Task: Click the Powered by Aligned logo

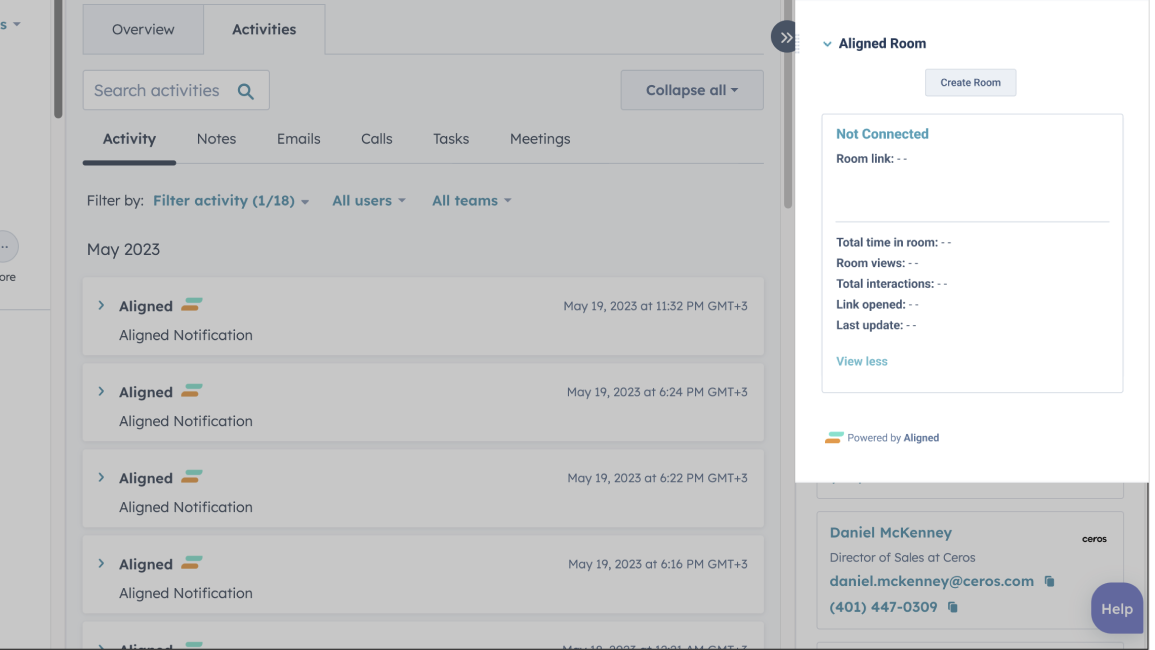Action: click(834, 438)
